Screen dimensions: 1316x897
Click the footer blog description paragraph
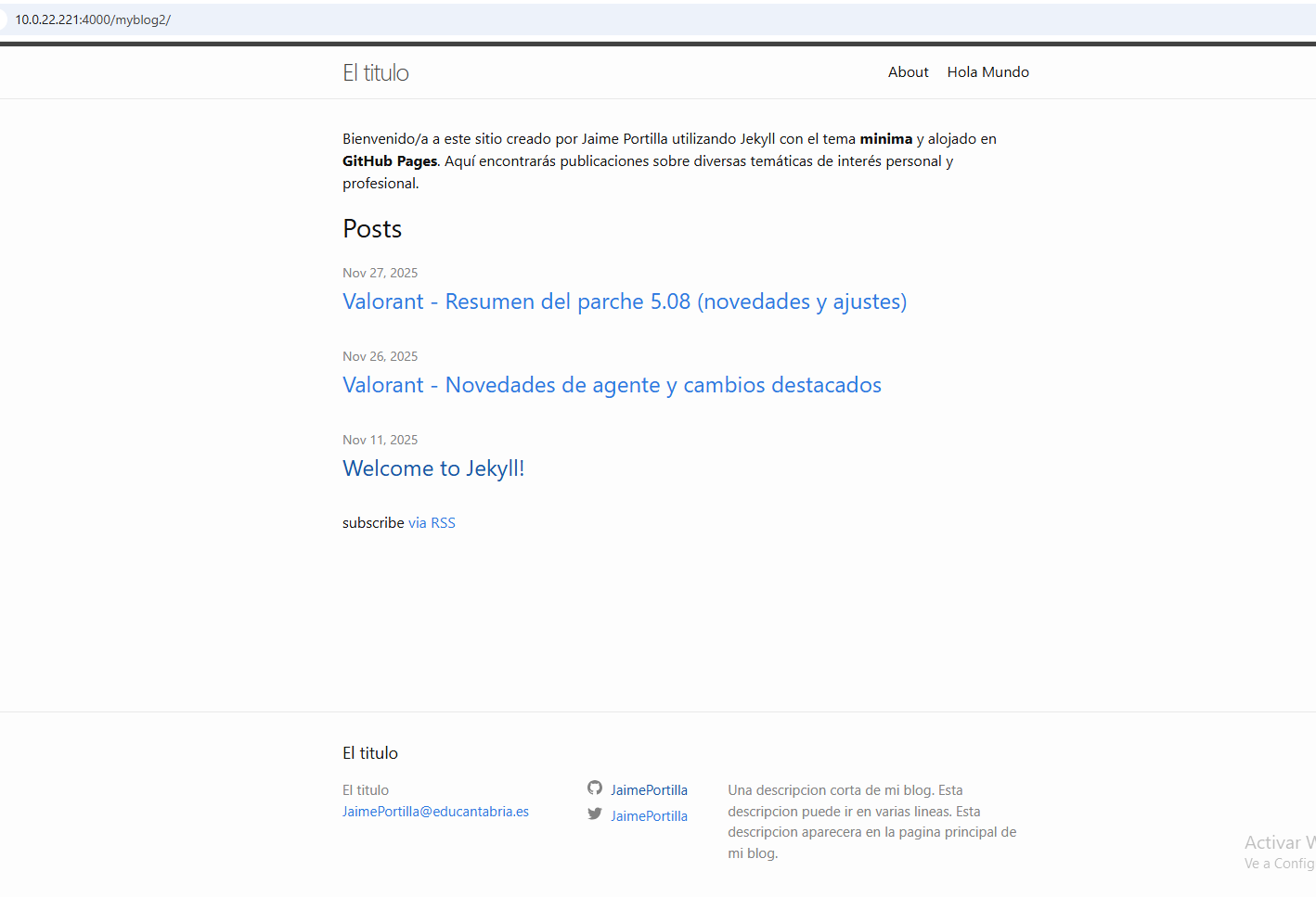coord(871,822)
